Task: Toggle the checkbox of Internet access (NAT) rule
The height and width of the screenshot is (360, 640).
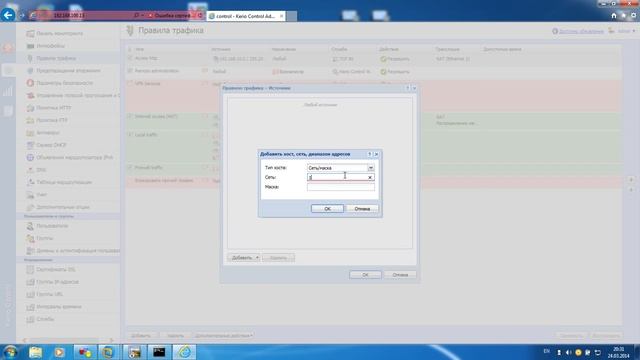Action: (x=130, y=117)
